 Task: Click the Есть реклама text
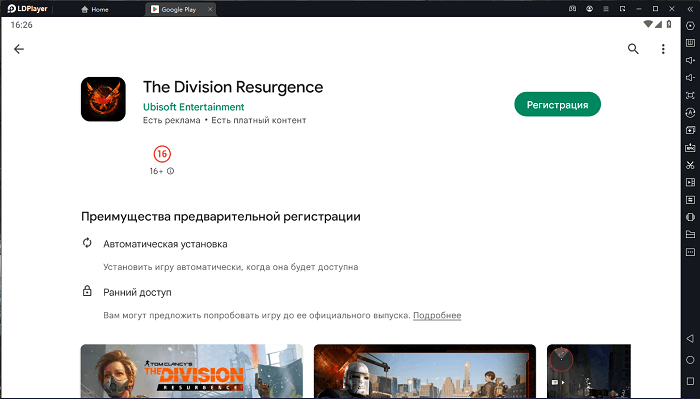tap(171, 120)
